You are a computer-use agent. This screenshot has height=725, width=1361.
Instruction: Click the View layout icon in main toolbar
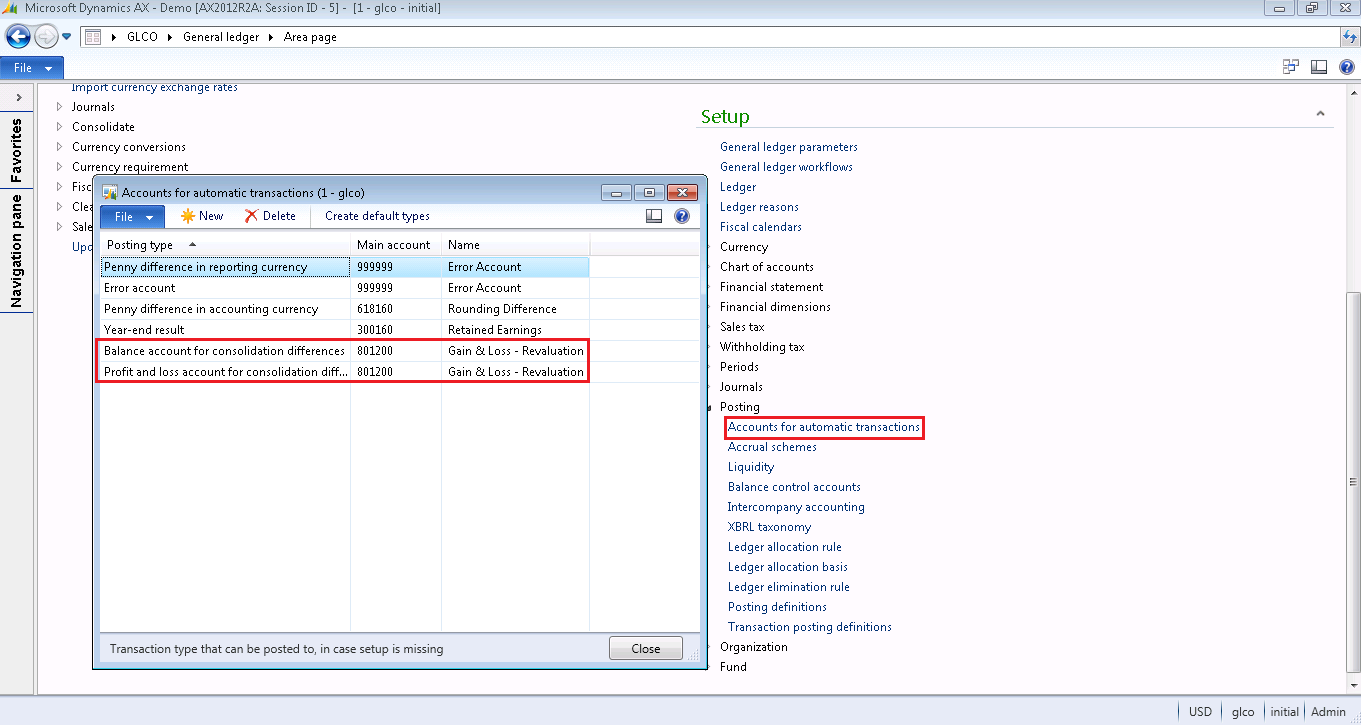point(1319,67)
